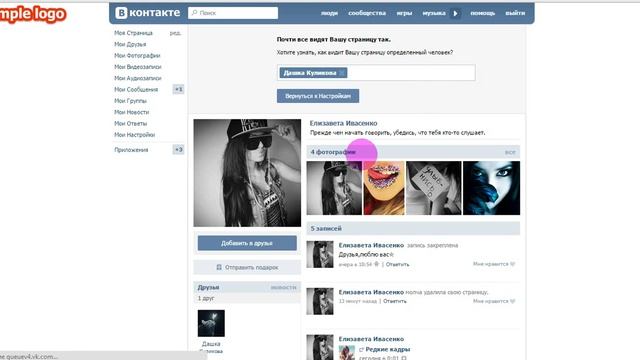Open Мои Группы in sidebar
The width and height of the screenshot is (640, 360).
130,101
